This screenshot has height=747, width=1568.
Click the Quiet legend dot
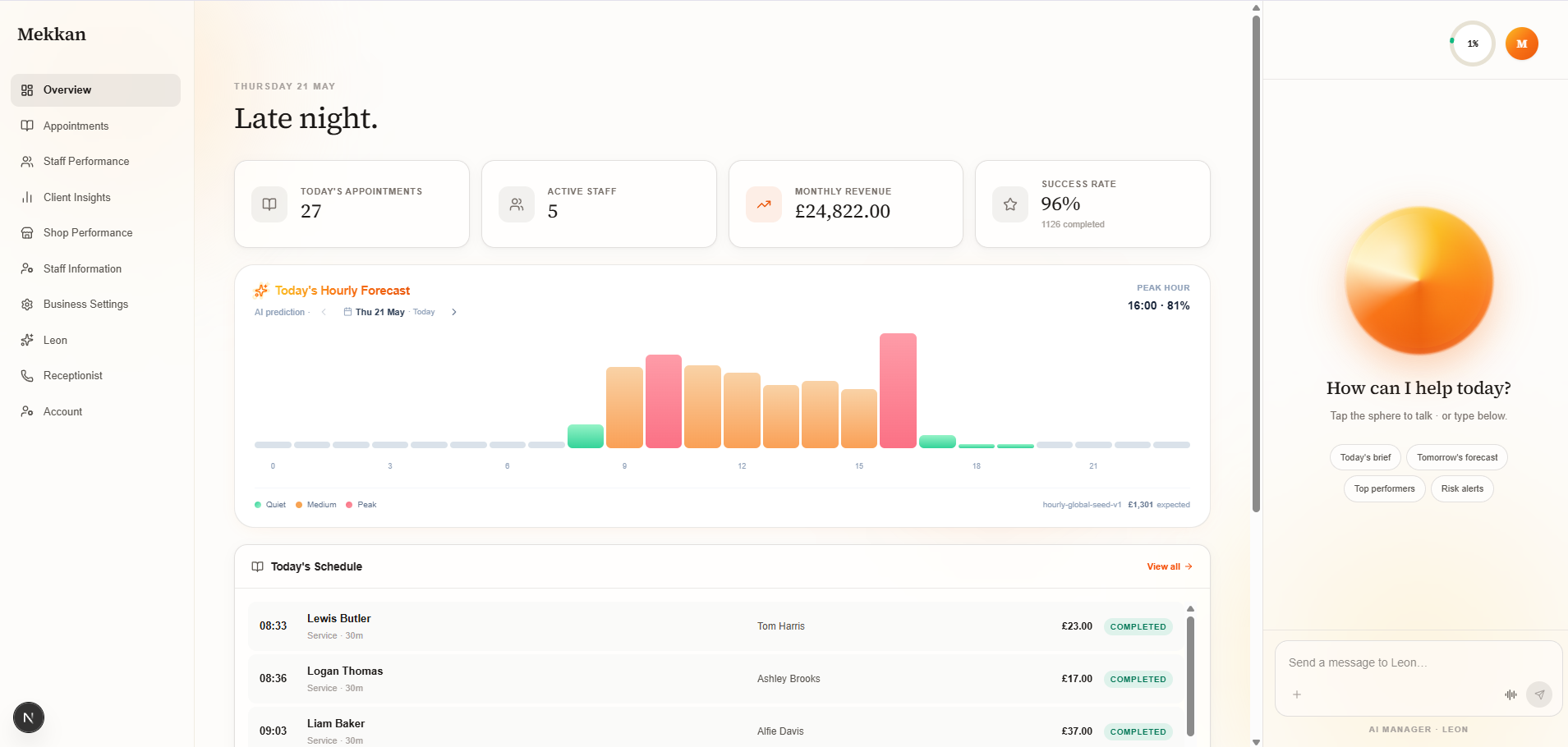pos(258,505)
